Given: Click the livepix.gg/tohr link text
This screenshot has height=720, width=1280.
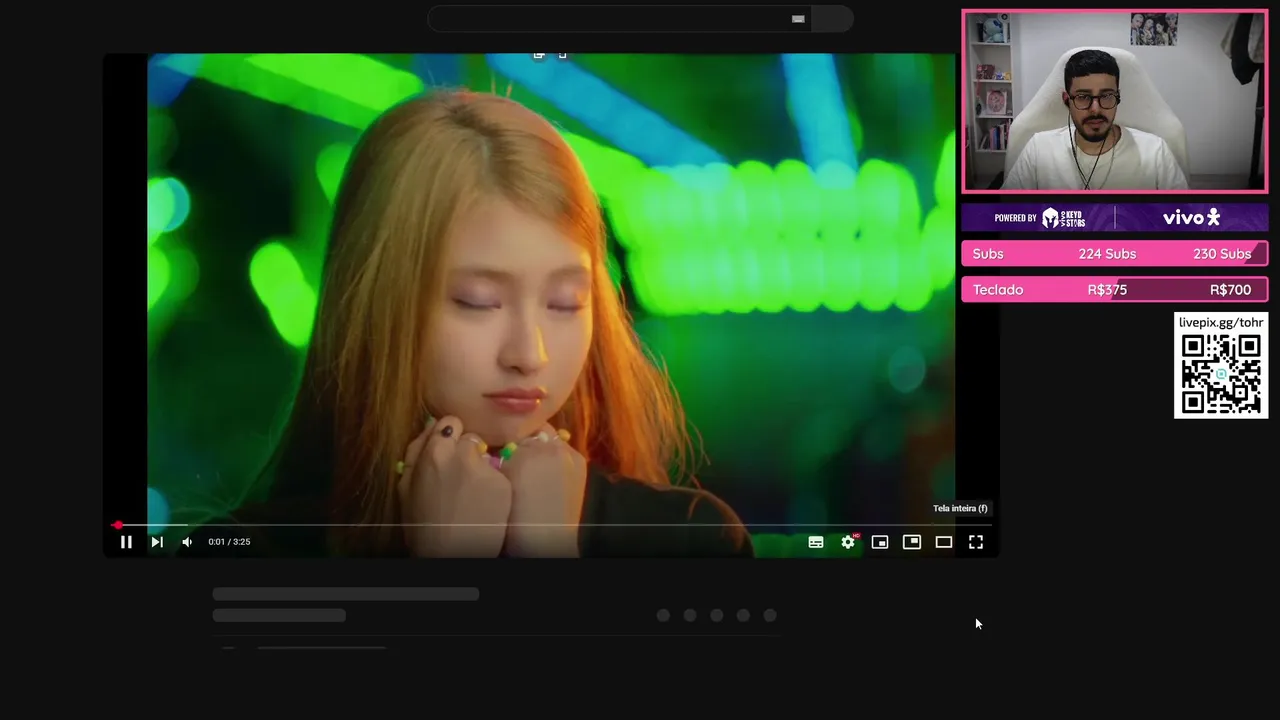Looking at the screenshot, I should click(1221, 322).
